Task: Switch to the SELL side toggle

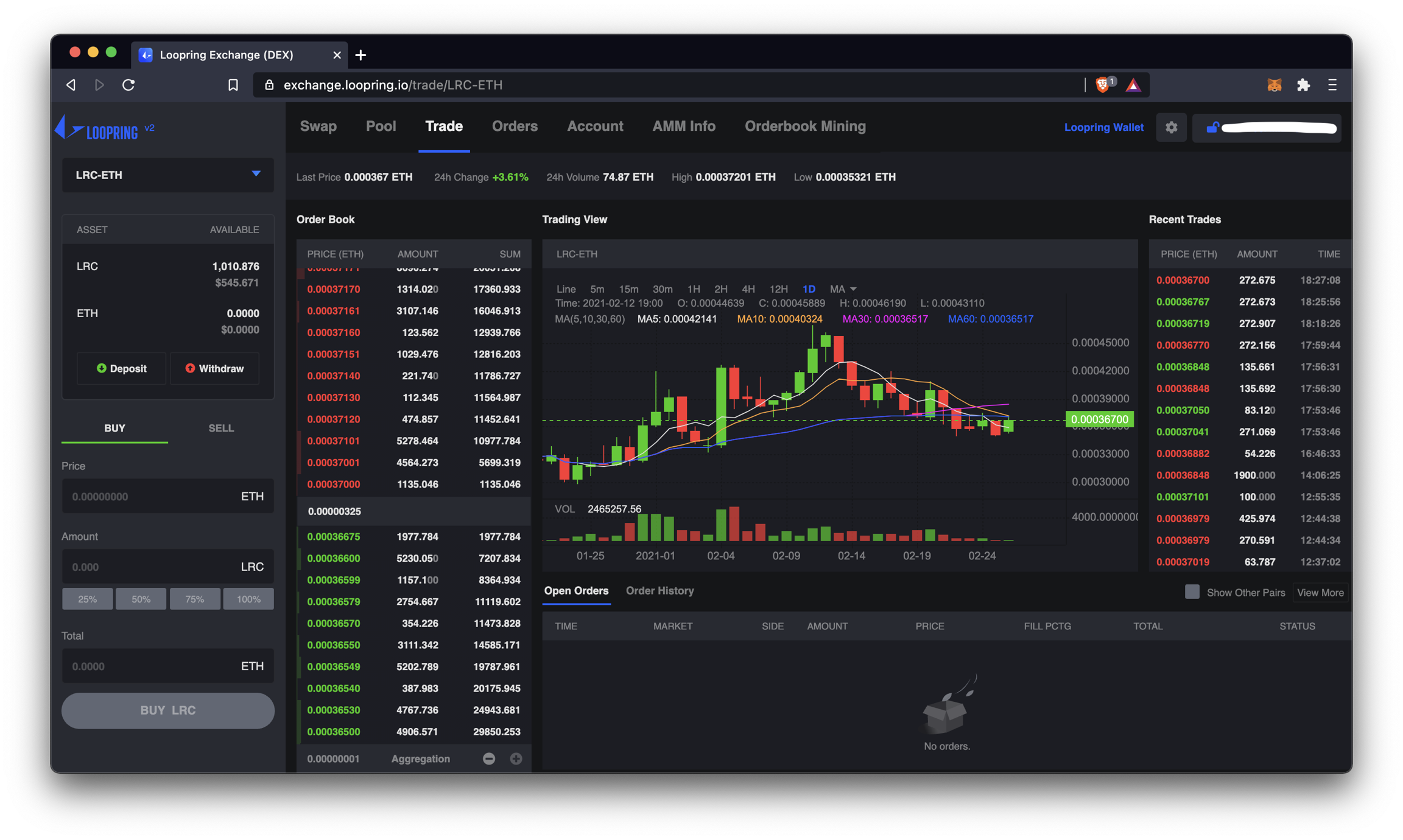Action: (x=220, y=428)
